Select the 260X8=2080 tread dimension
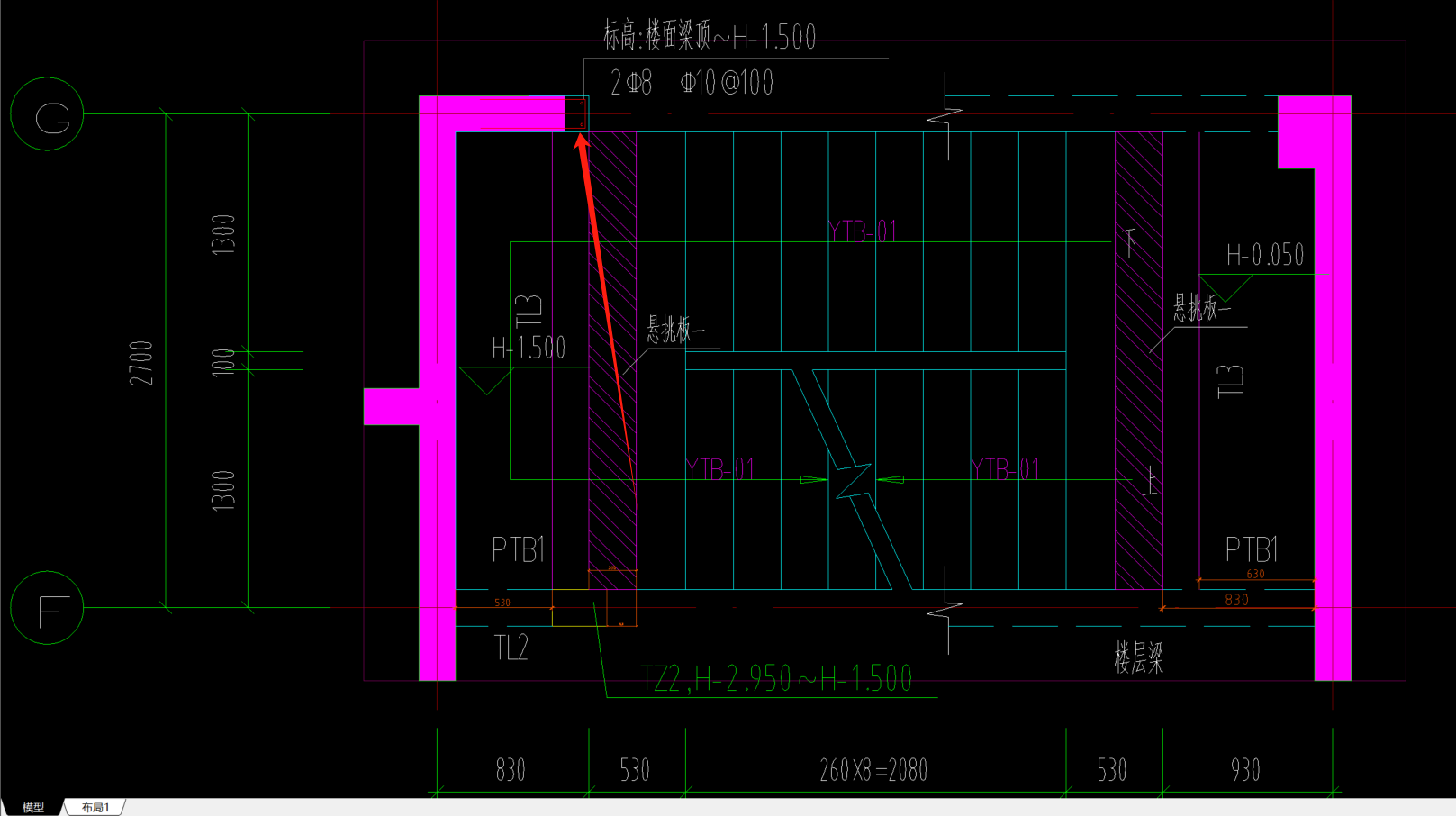Viewport: 1456px width, 816px height. (873, 770)
